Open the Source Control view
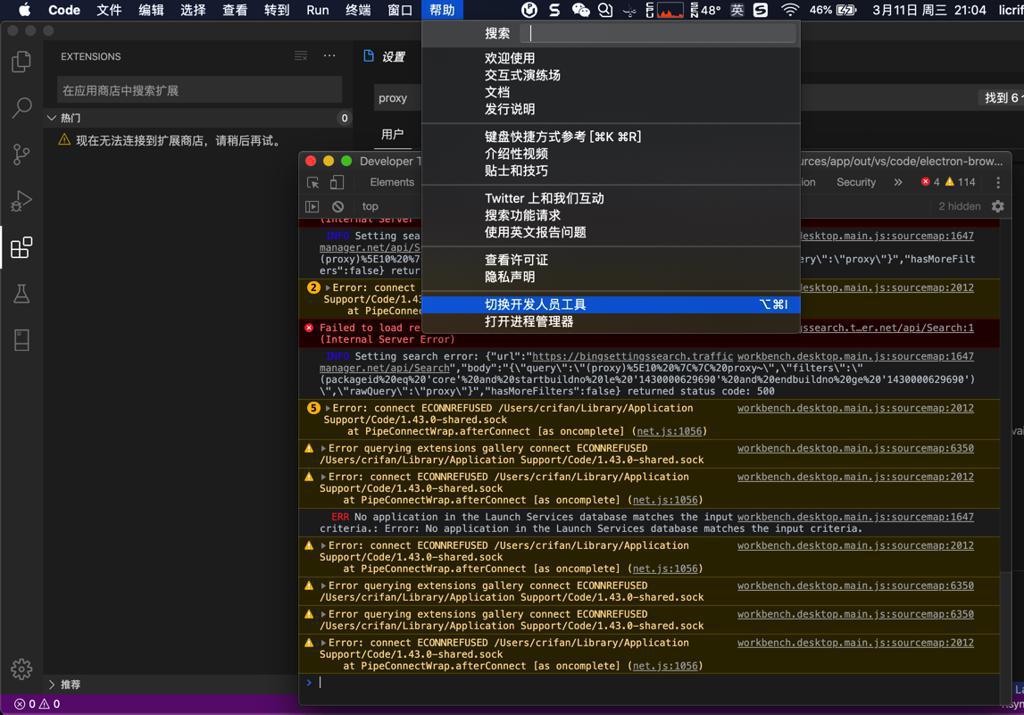Image resolution: width=1024 pixels, height=715 pixels. [22, 154]
